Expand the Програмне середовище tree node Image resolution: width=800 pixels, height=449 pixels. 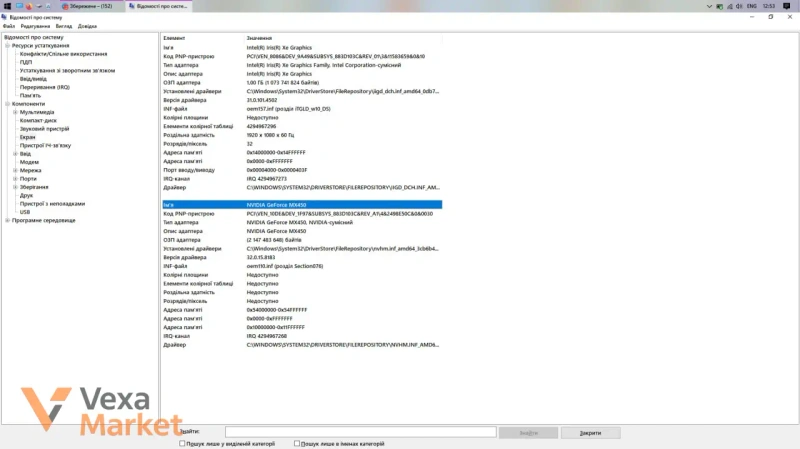8,220
